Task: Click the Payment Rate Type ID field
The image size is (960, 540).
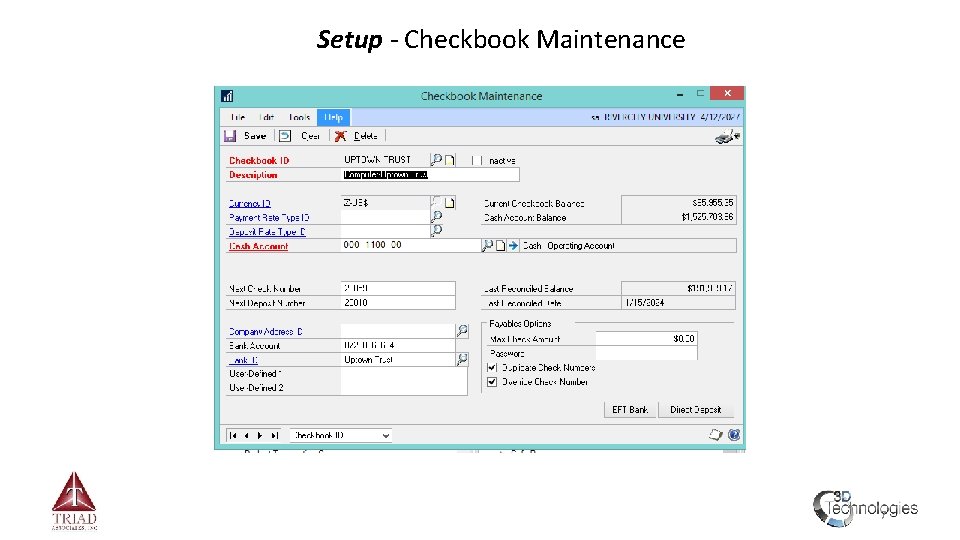Action: pos(386,217)
